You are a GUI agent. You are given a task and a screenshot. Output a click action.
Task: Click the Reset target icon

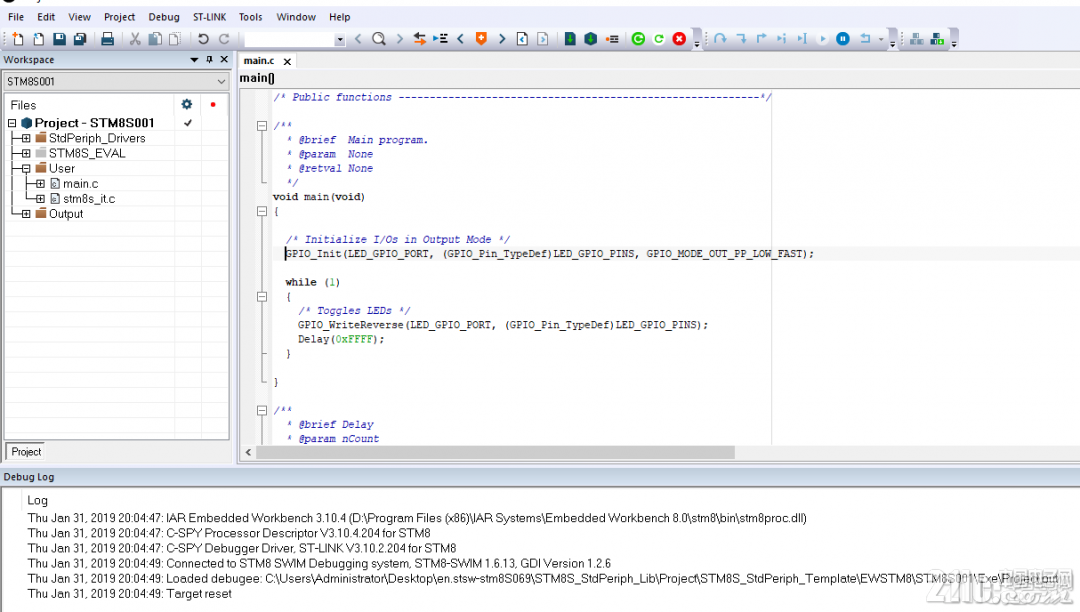tap(865, 39)
